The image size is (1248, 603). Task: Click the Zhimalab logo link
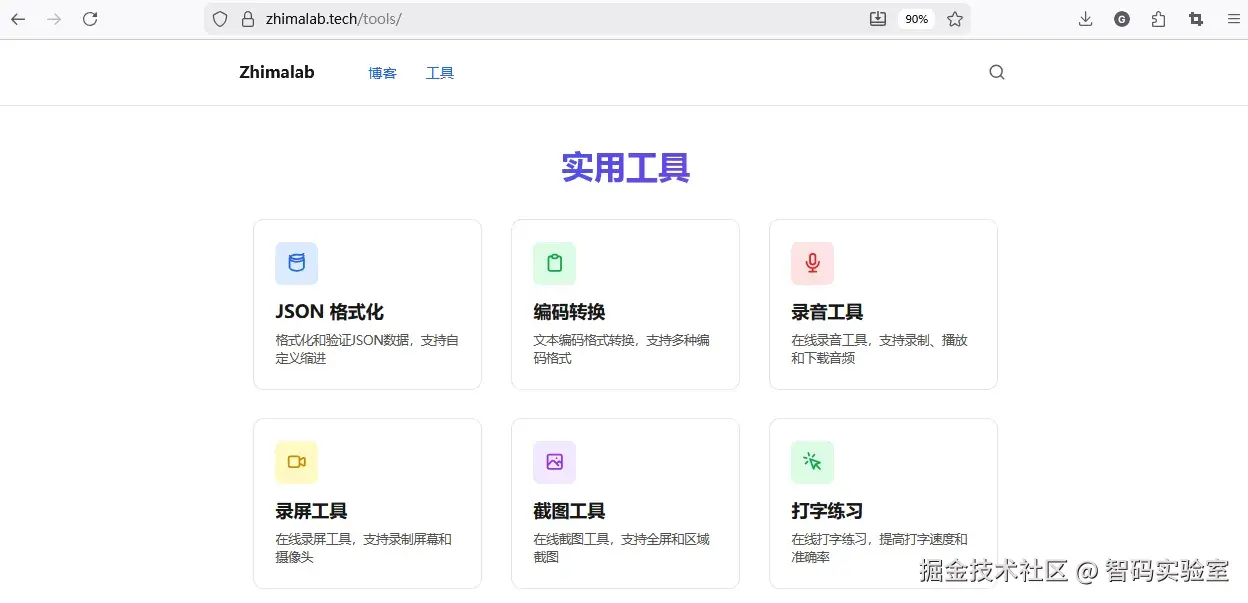coord(276,72)
